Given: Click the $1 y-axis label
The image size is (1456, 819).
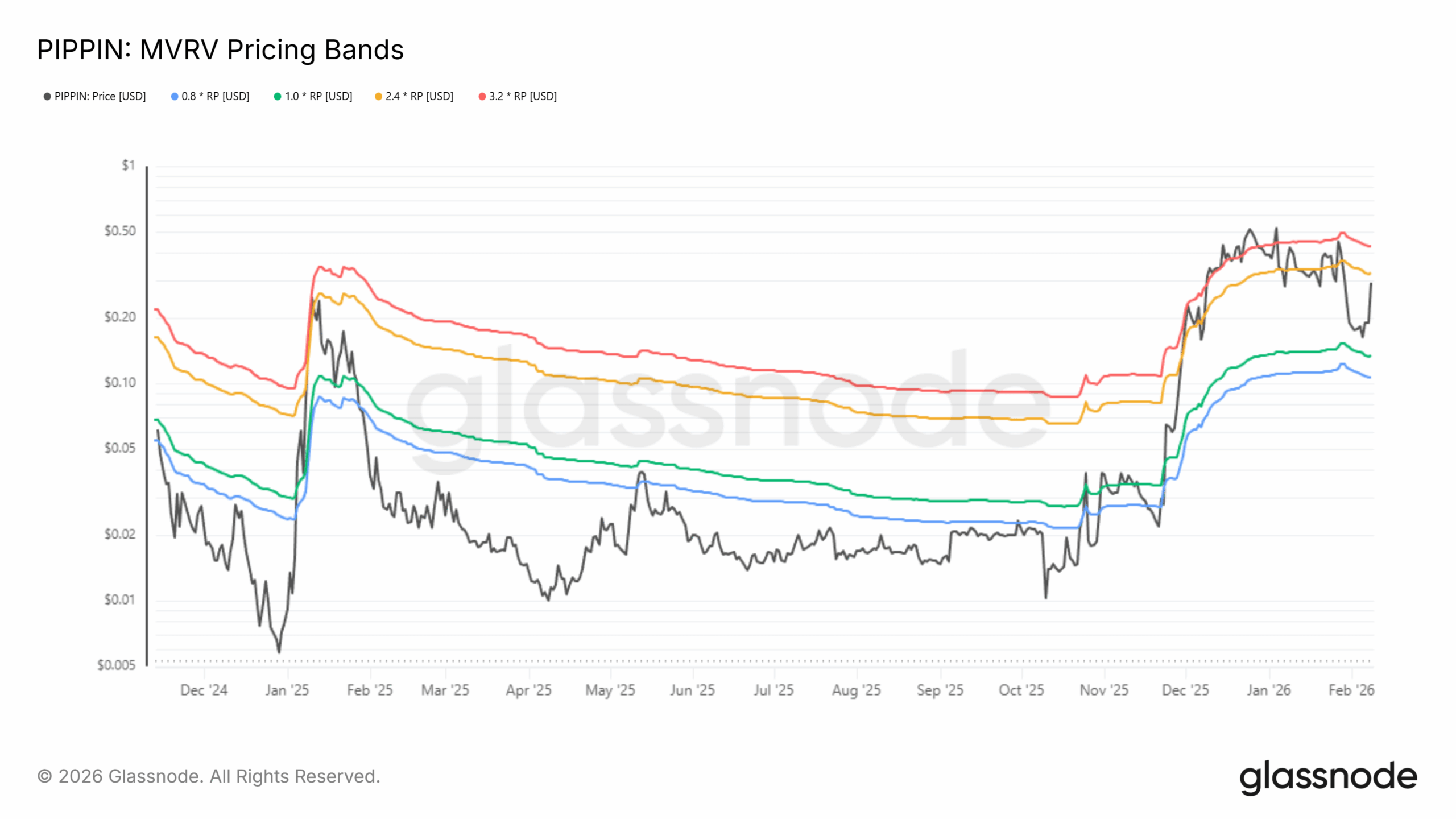Looking at the screenshot, I should click(128, 166).
